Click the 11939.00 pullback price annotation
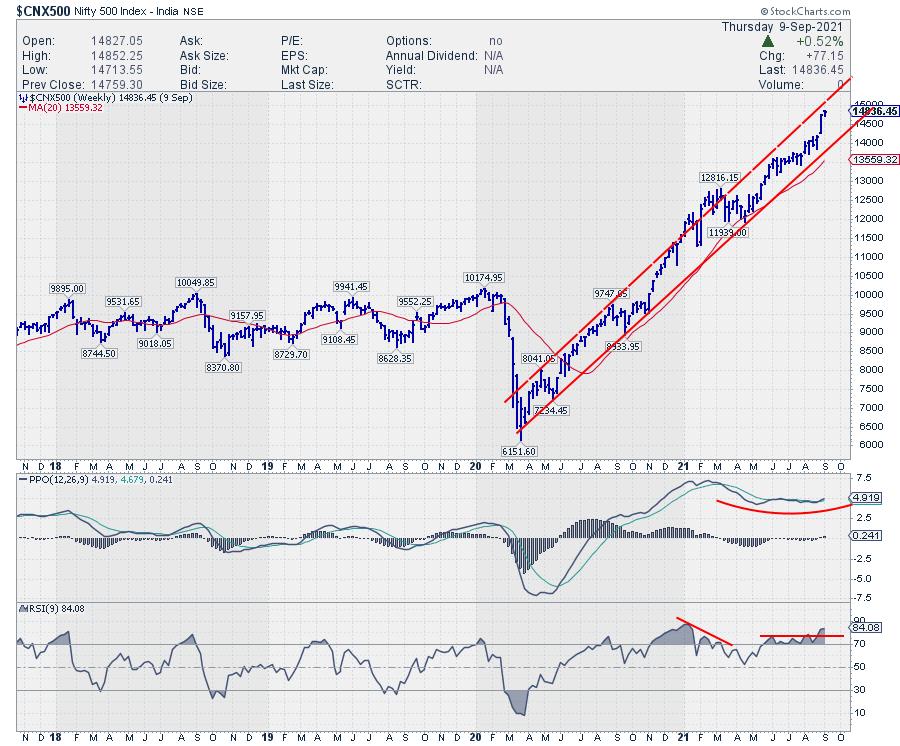Viewport: 900px width, 746px height. 729,232
